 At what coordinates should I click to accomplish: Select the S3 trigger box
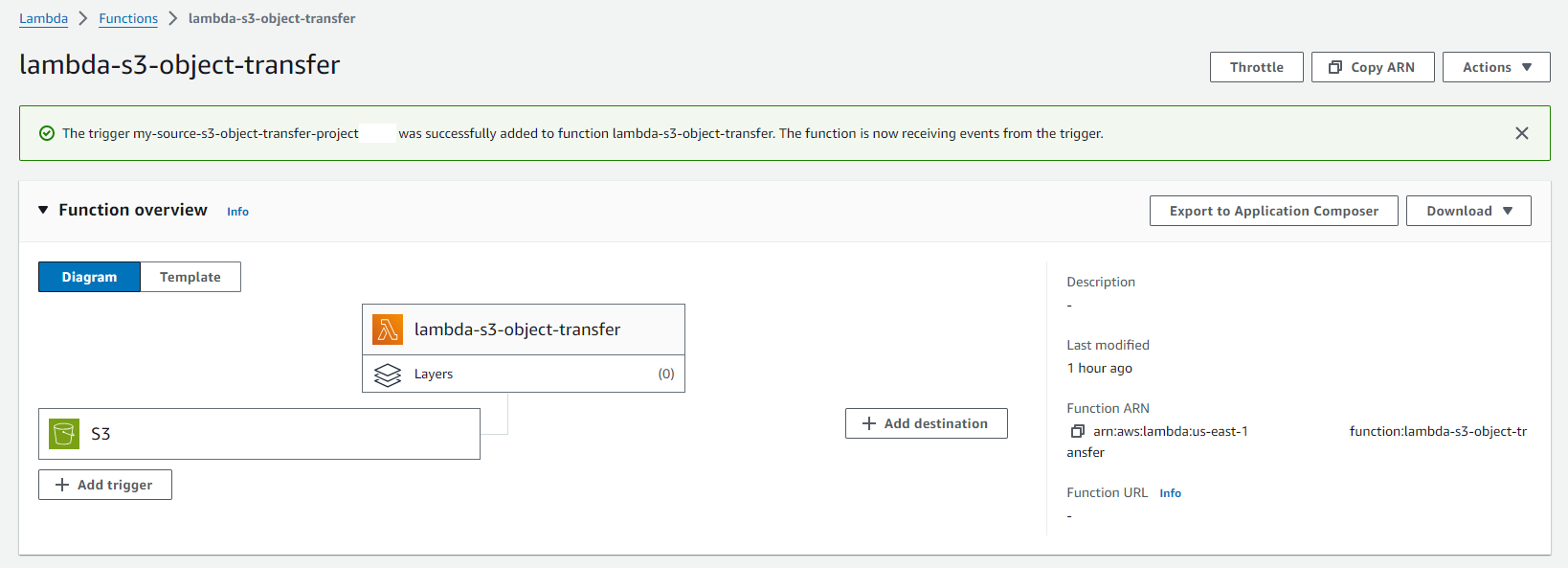click(x=259, y=434)
